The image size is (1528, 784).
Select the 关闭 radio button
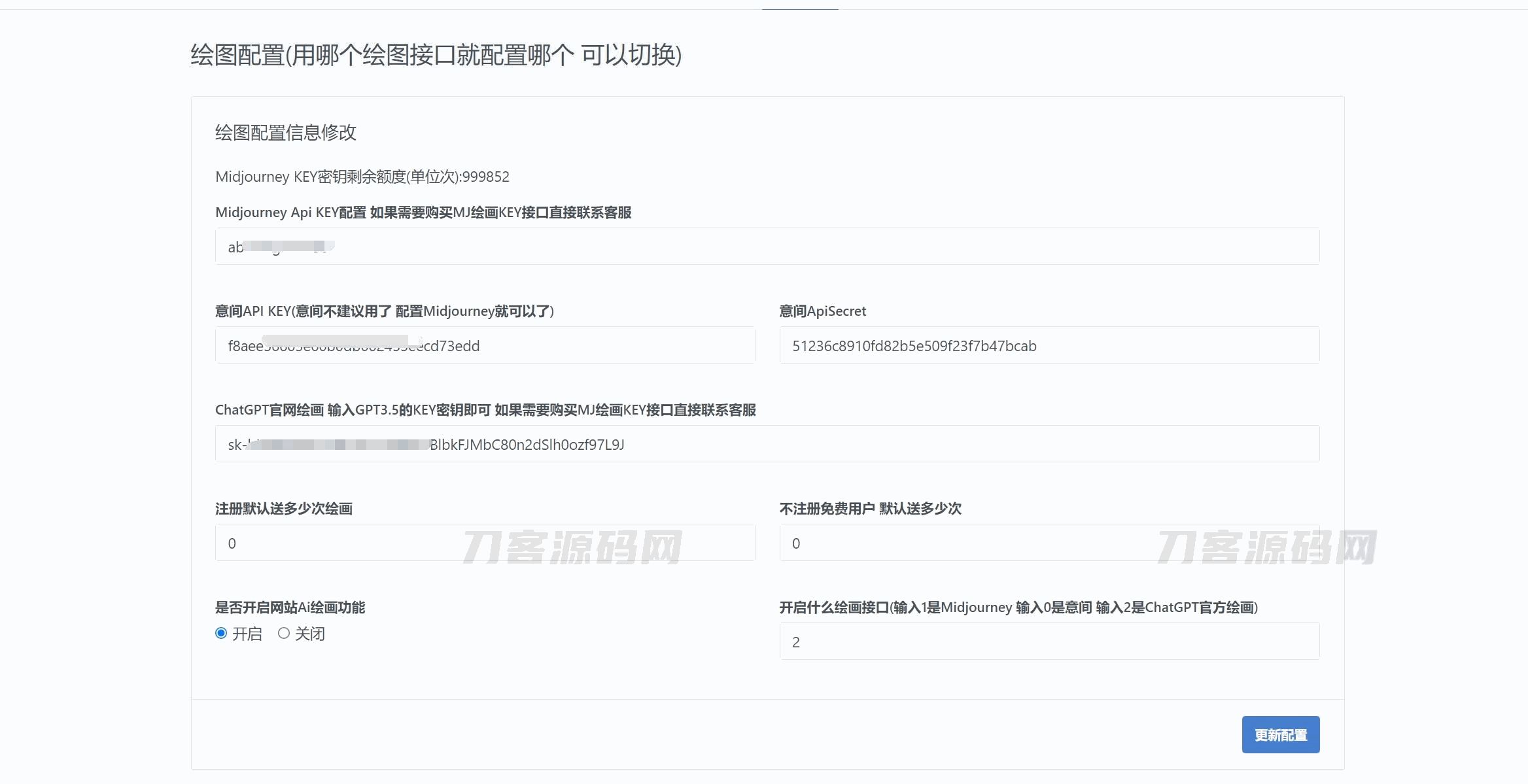tap(284, 633)
